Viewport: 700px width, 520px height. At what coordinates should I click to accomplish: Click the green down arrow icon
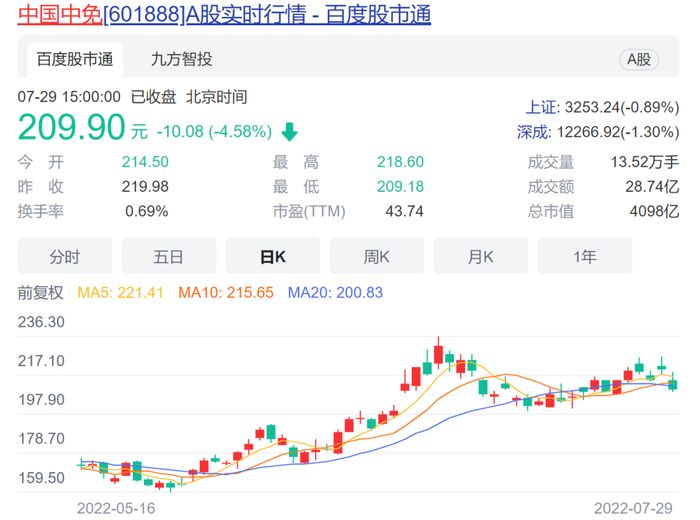click(x=289, y=132)
